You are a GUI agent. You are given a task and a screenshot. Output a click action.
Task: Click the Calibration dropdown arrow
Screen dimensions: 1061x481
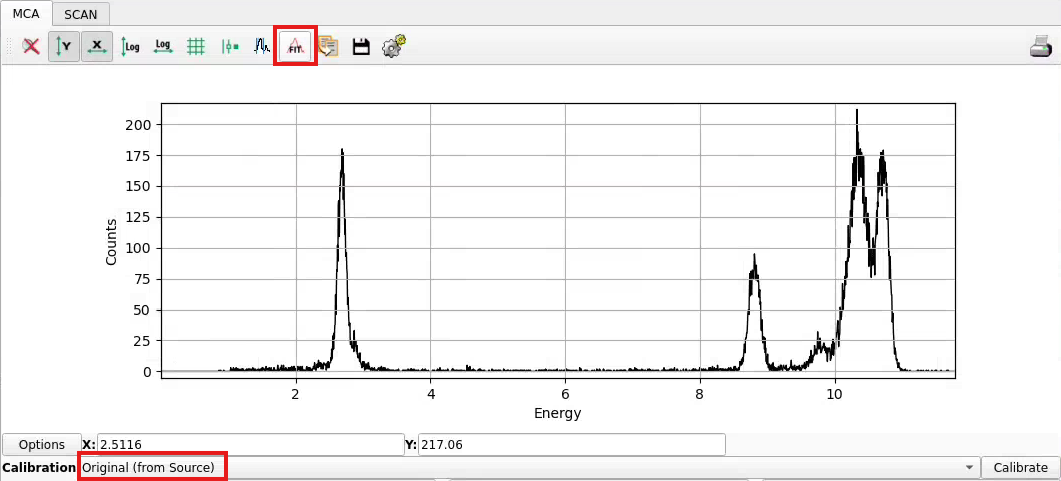970,467
